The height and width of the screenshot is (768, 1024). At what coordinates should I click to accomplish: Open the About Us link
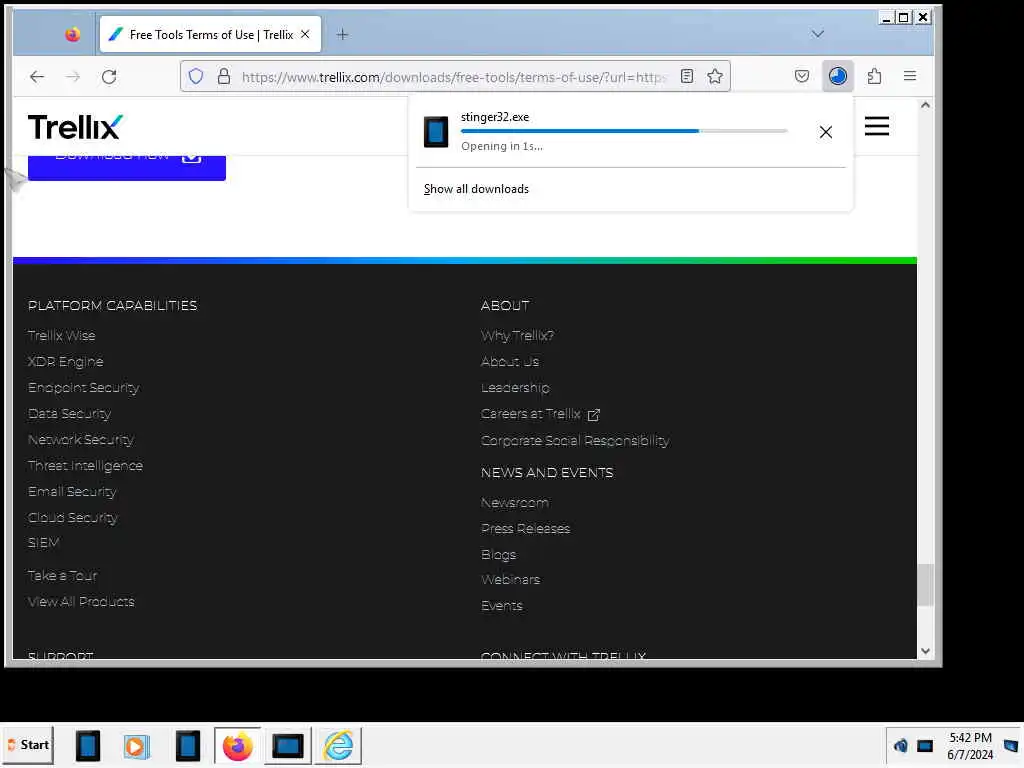[x=510, y=362]
